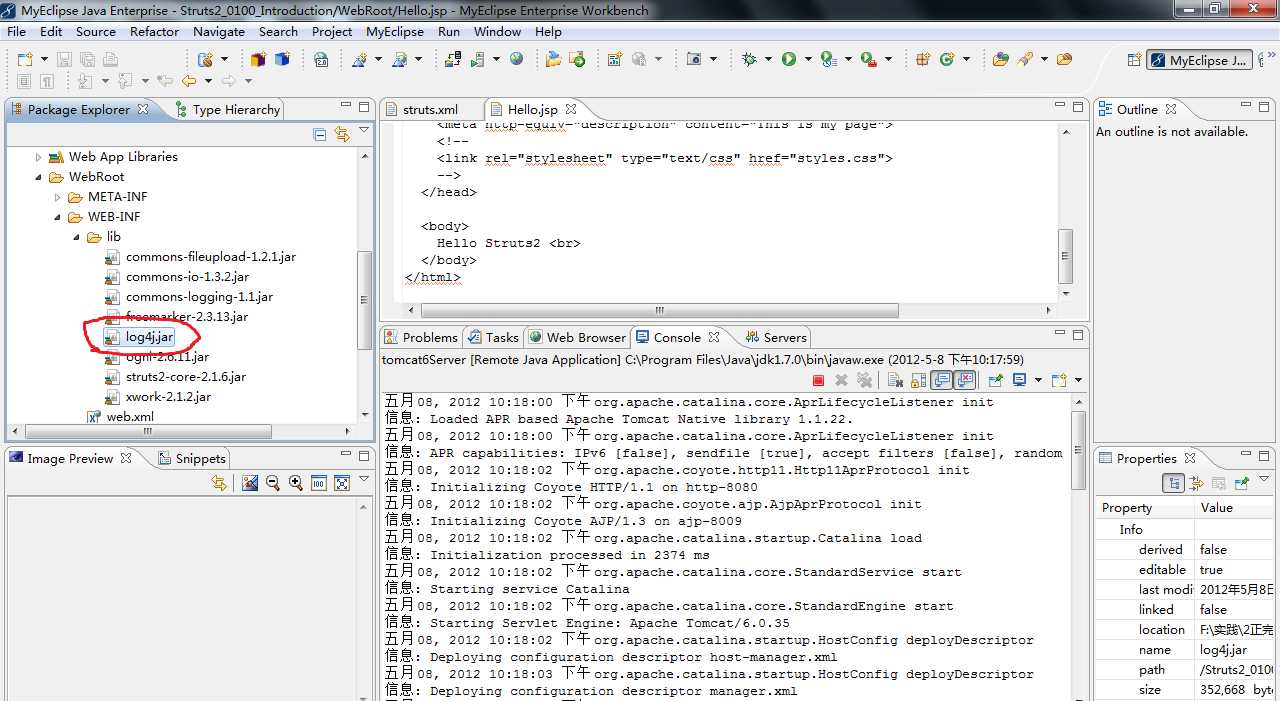Collapse the WebRoot folder
Image resolution: width=1280 pixels, height=701 pixels.
[40, 177]
